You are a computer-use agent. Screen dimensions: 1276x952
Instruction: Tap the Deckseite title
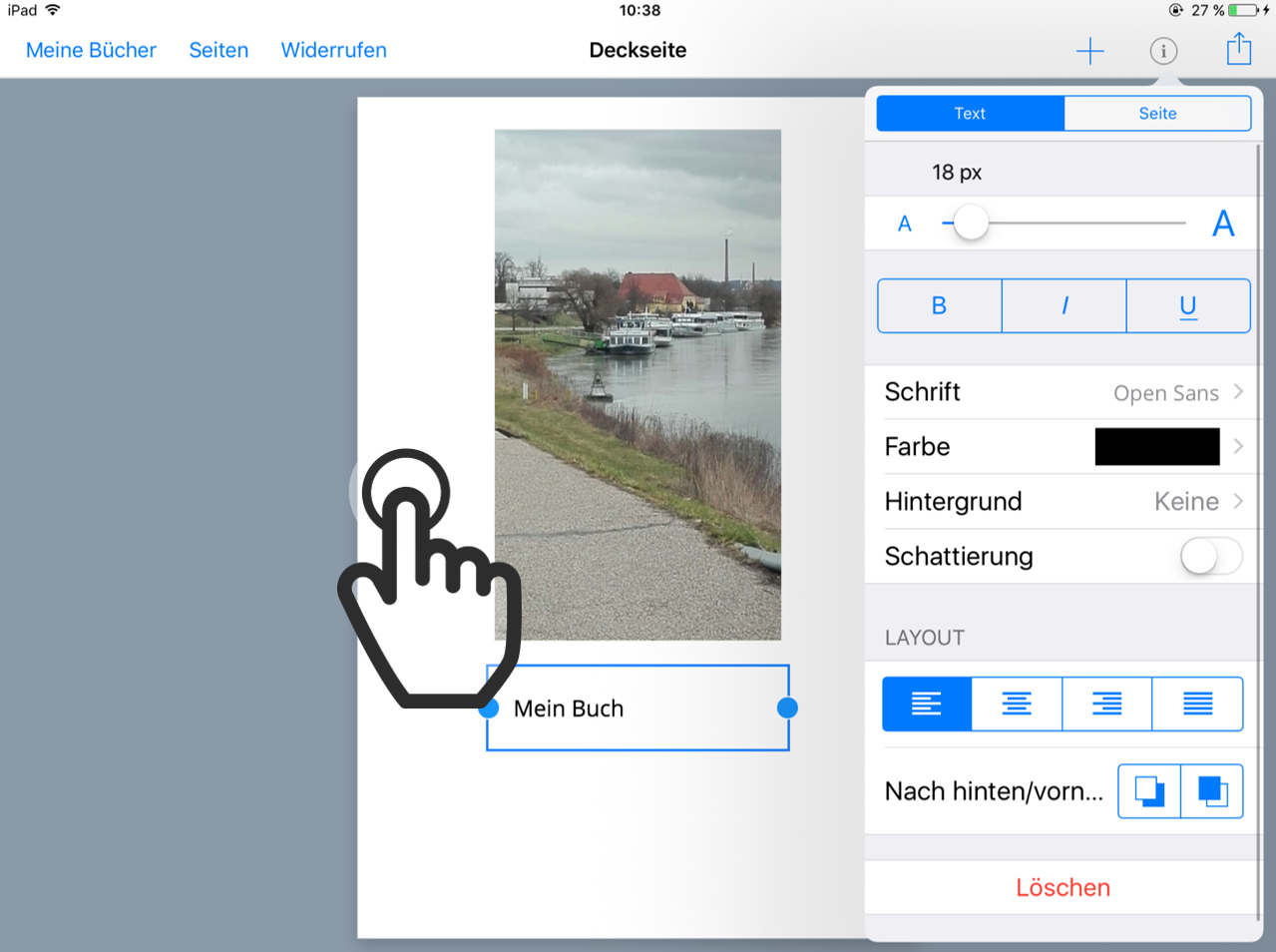[x=638, y=50]
